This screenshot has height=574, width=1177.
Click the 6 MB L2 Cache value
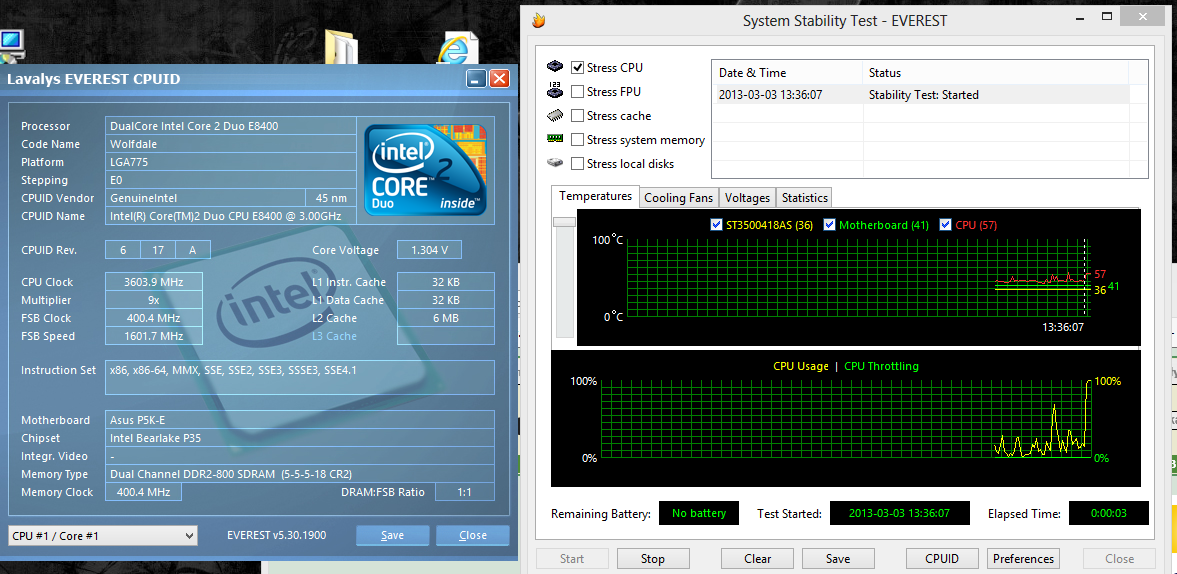[446, 318]
